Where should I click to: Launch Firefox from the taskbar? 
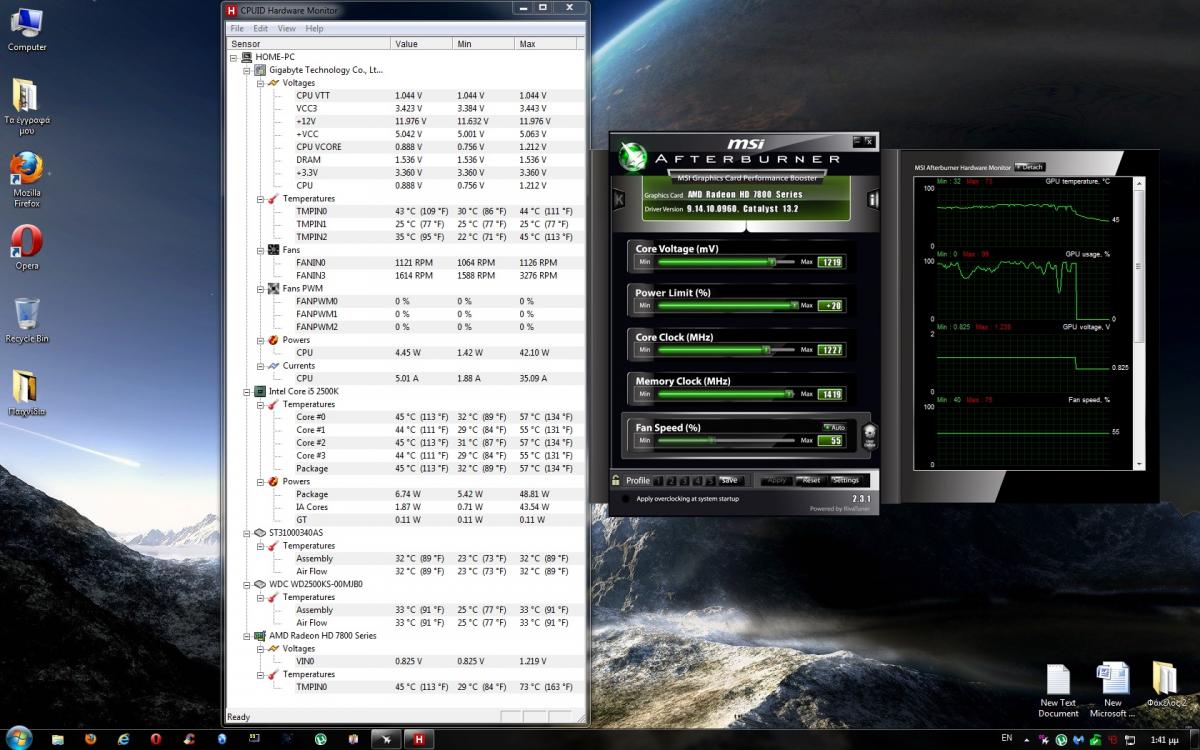[91, 739]
